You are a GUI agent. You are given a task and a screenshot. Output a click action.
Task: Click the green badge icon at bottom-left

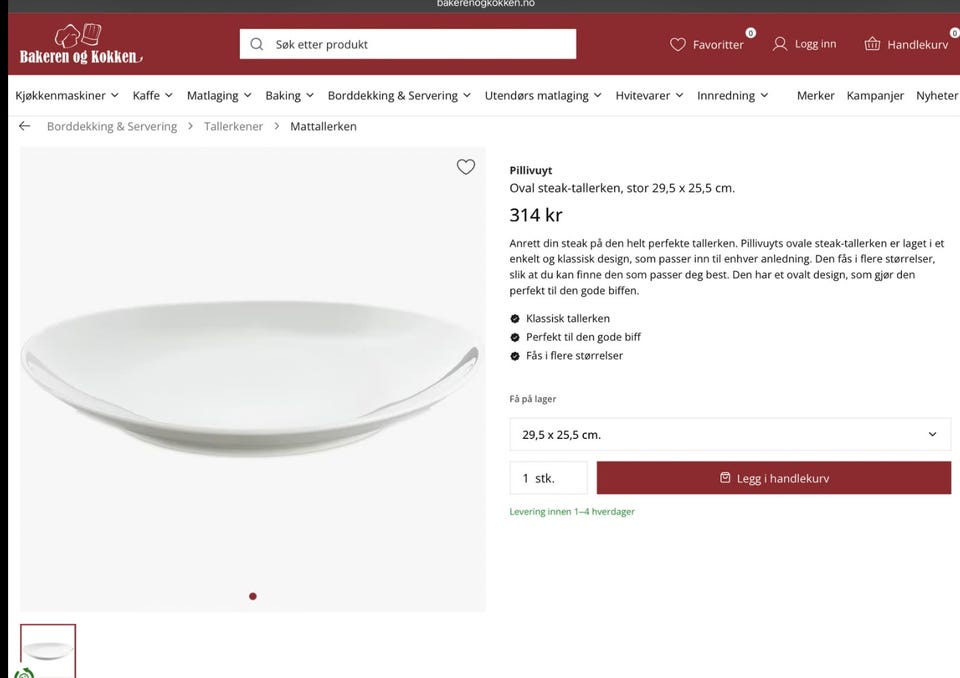[24, 673]
